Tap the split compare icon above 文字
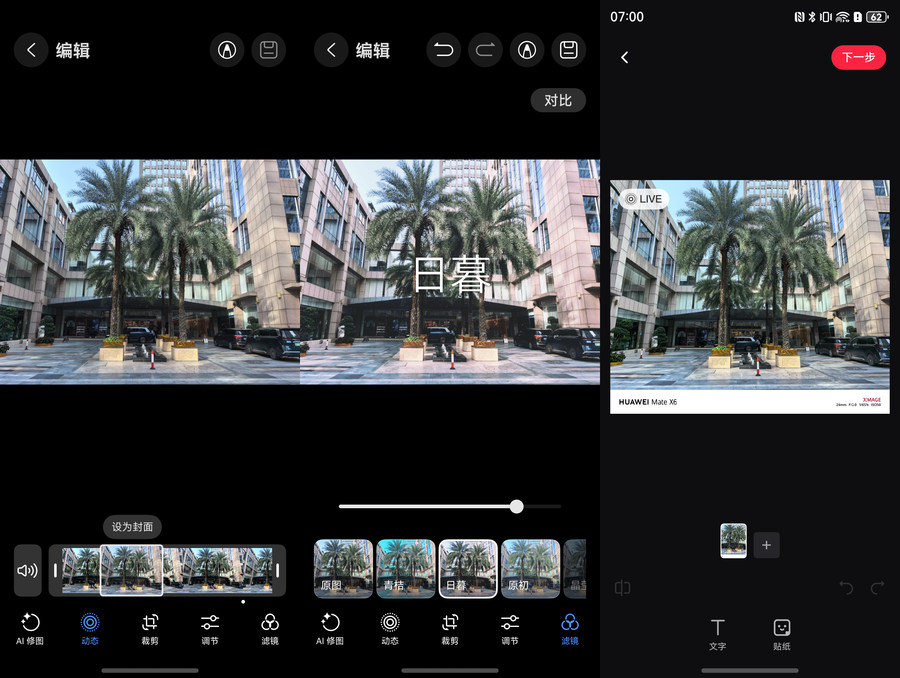The width and height of the screenshot is (900, 678). point(622,588)
